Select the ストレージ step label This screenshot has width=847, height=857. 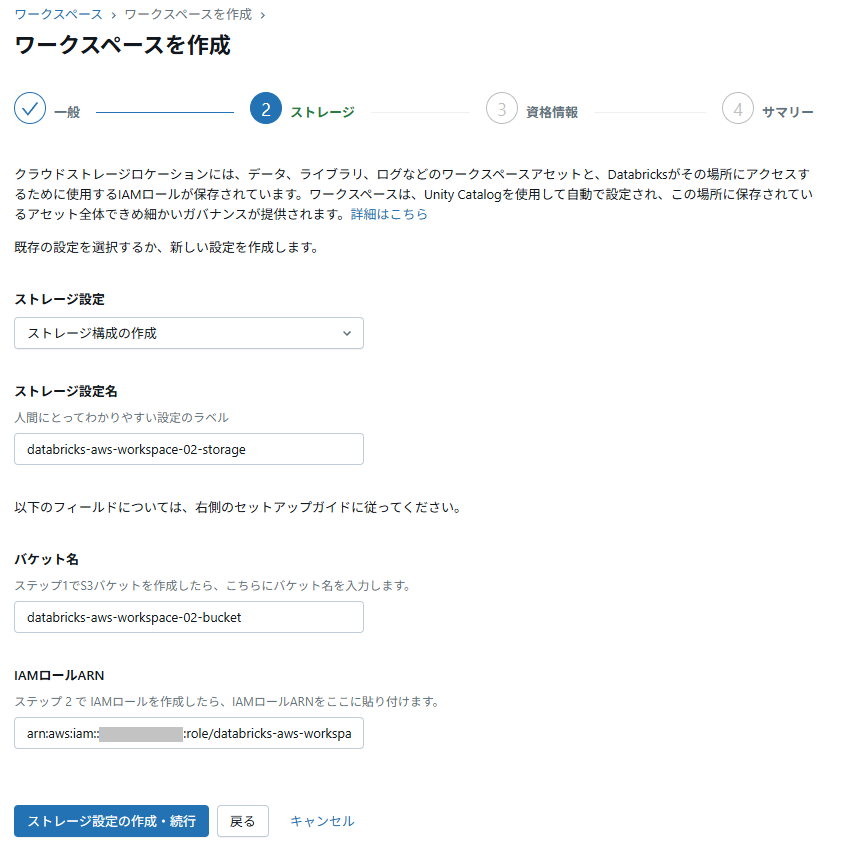pyautogui.click(x=322, y=112)
